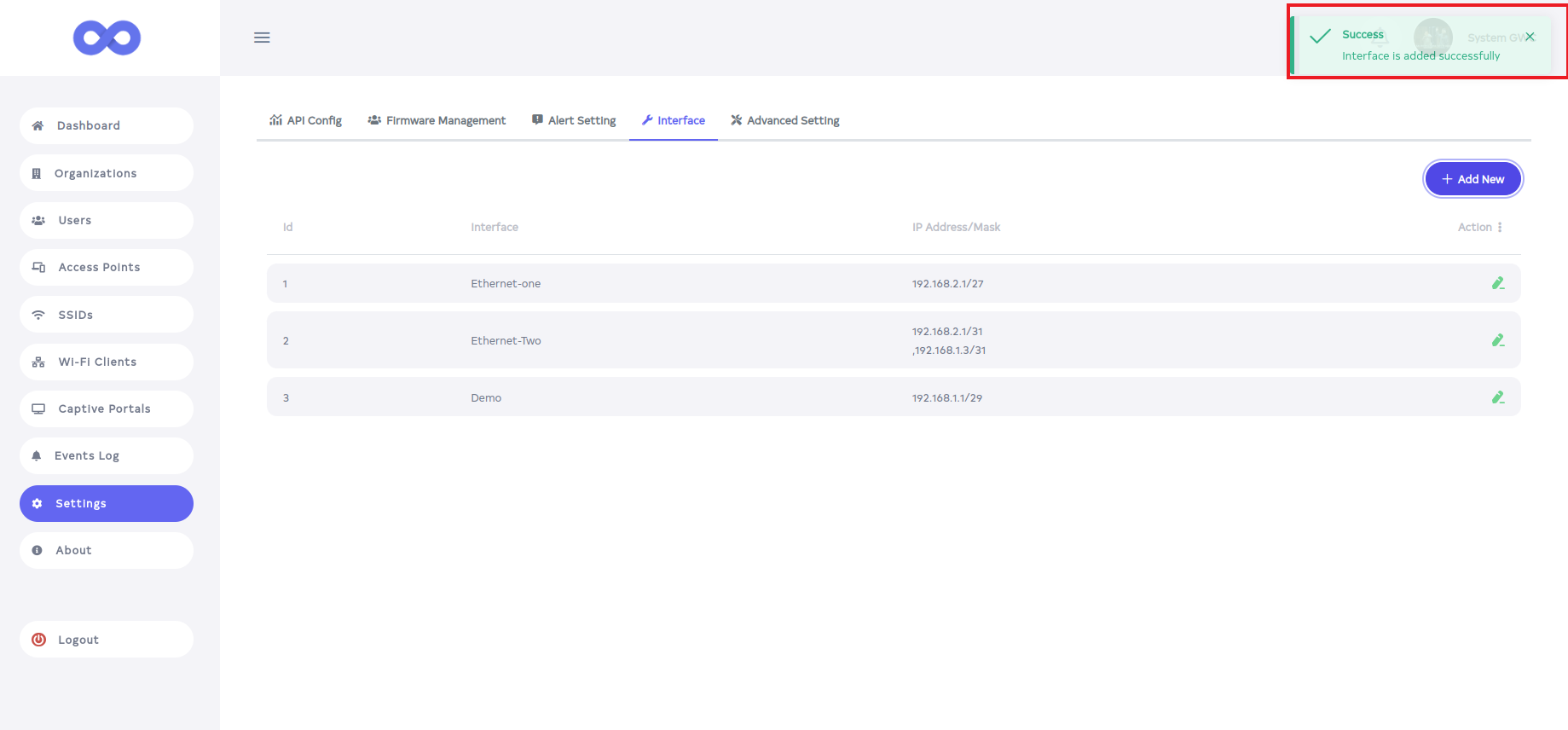Click the hamburger menu icon
This screenshot has width=1568, height=730.
[262, 38]
